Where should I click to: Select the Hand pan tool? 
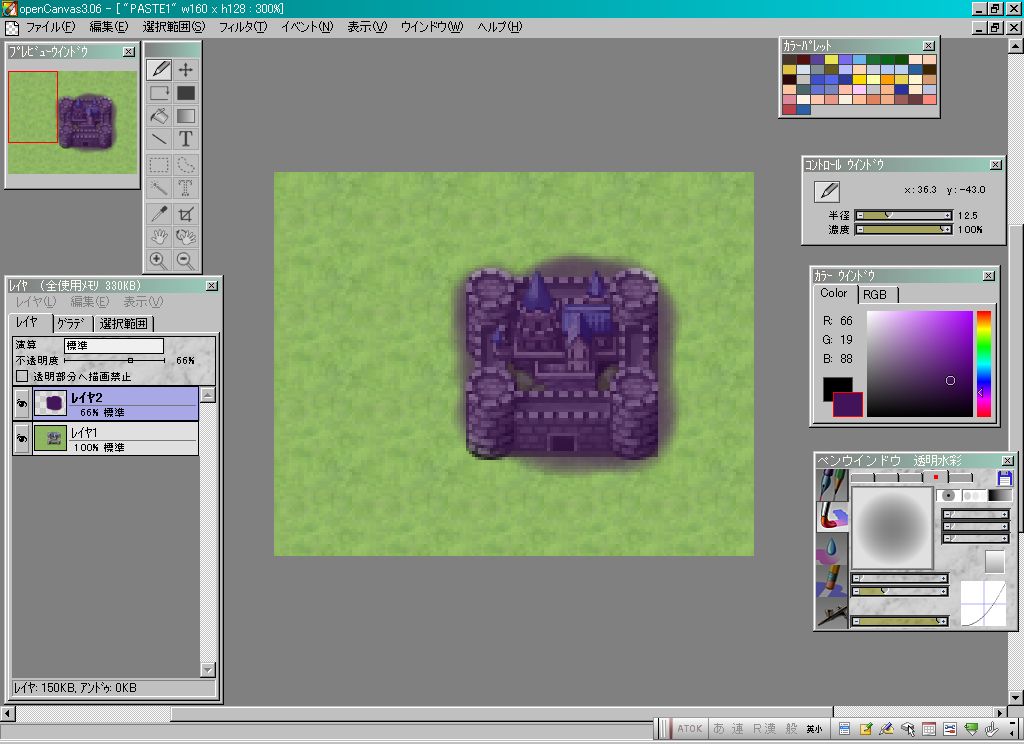[x=159, y=236]
